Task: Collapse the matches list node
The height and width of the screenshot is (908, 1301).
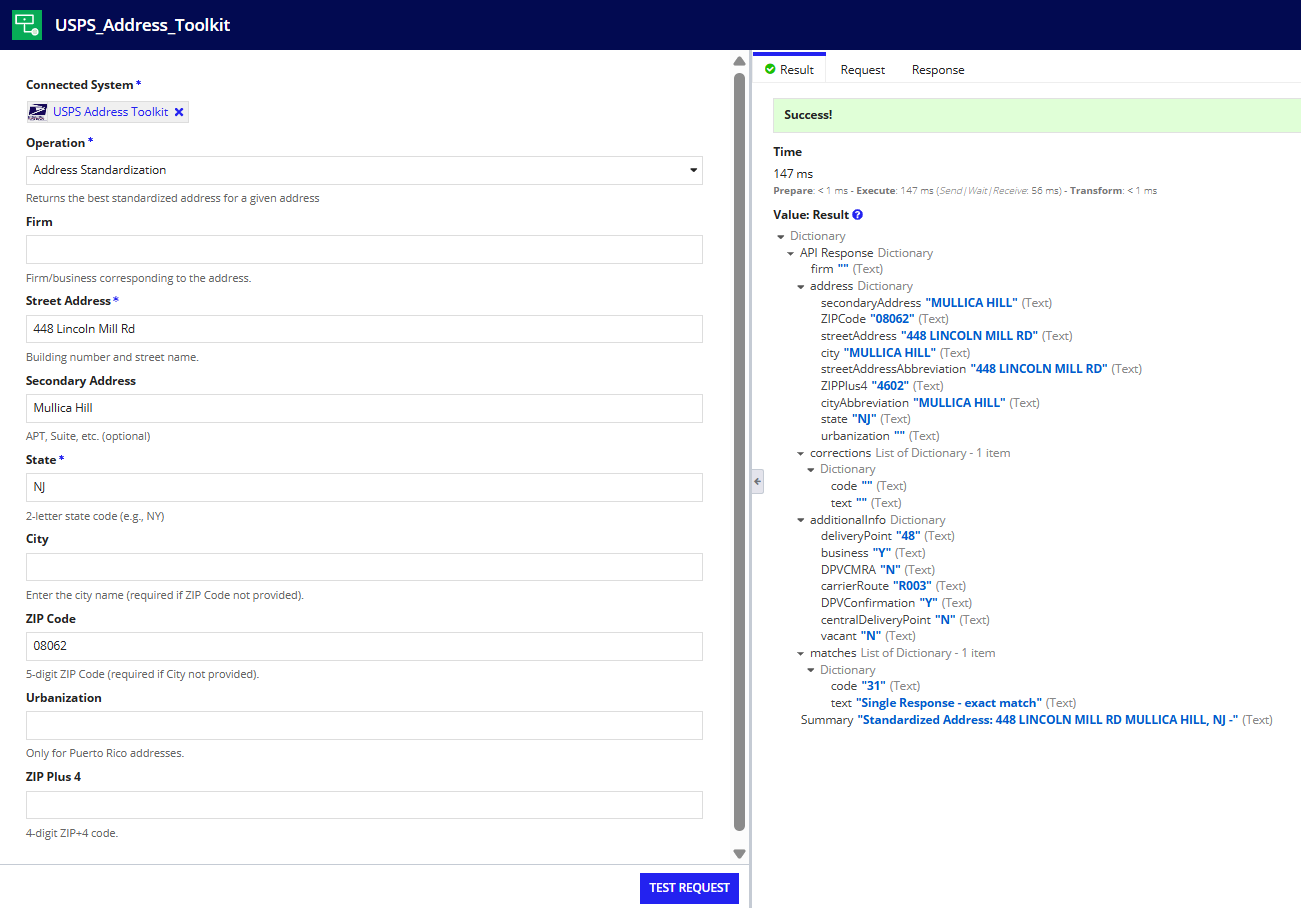Action: [801, 654]
